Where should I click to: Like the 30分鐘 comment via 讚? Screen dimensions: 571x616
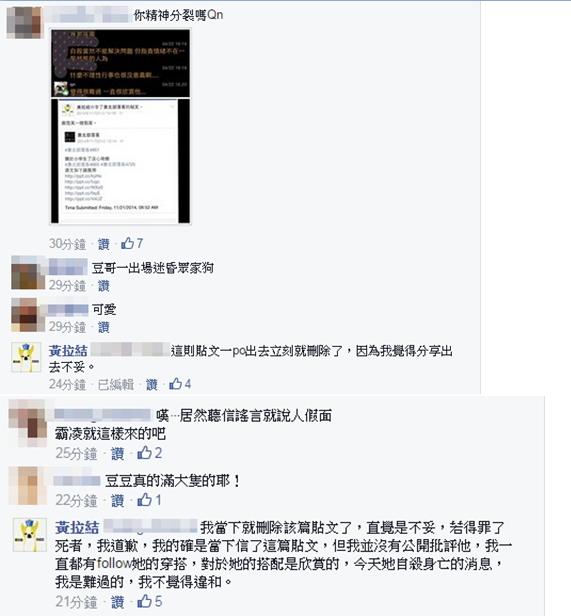tap(104, 244)
